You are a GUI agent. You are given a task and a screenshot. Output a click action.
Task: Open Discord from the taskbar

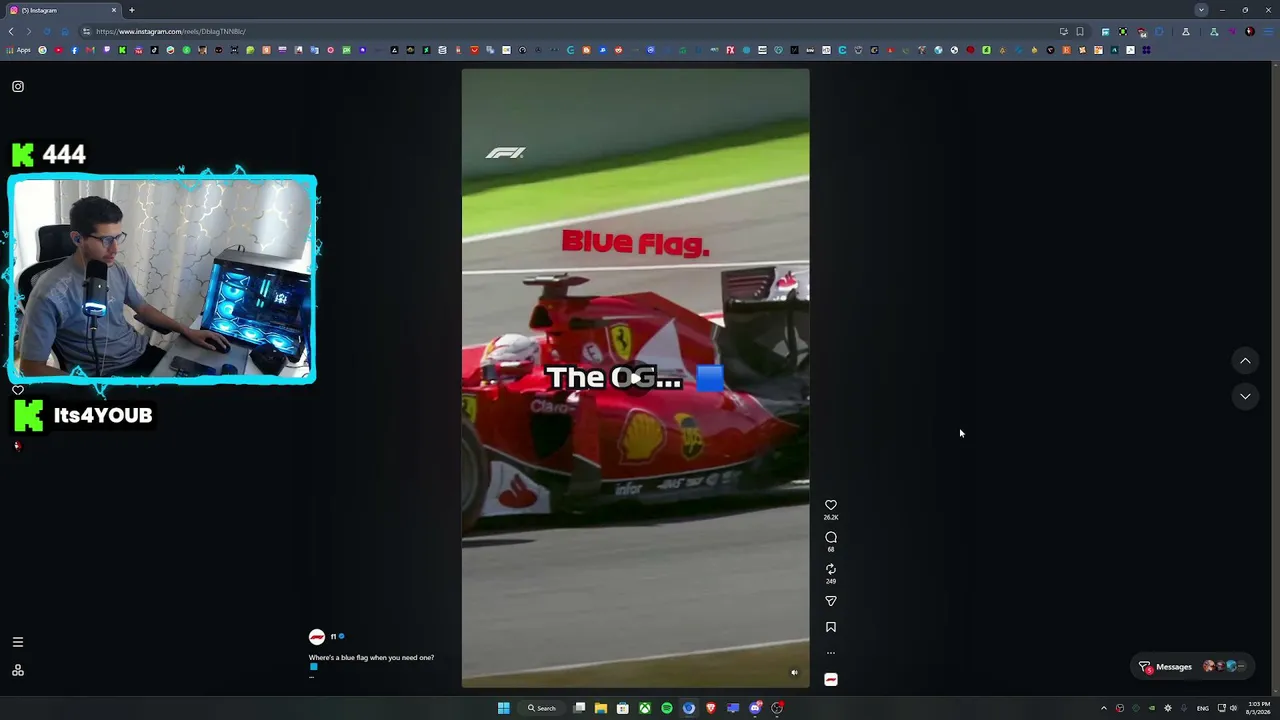pyautogui.click(x=755, y=708)
